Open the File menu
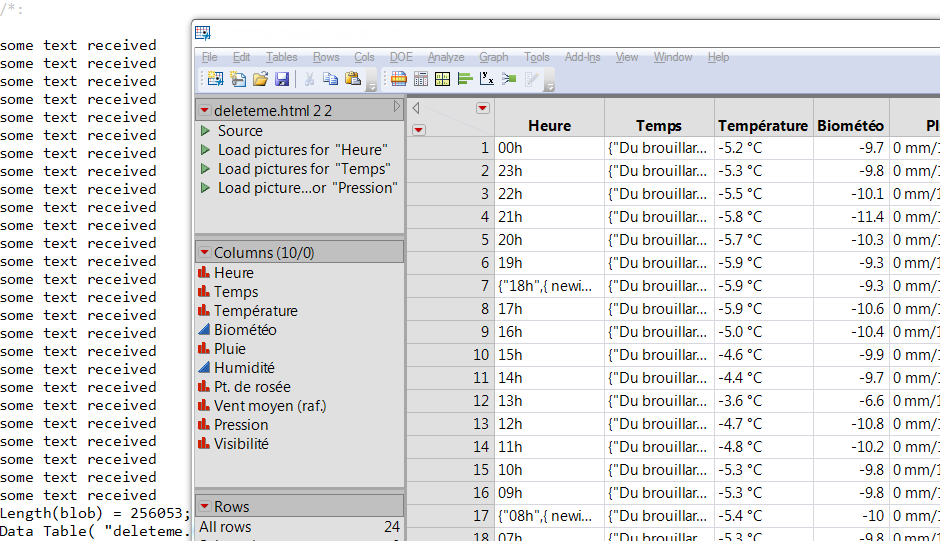The width and height of the screenshot is (940, 541). pyautogui.click(x=210, y=57)
